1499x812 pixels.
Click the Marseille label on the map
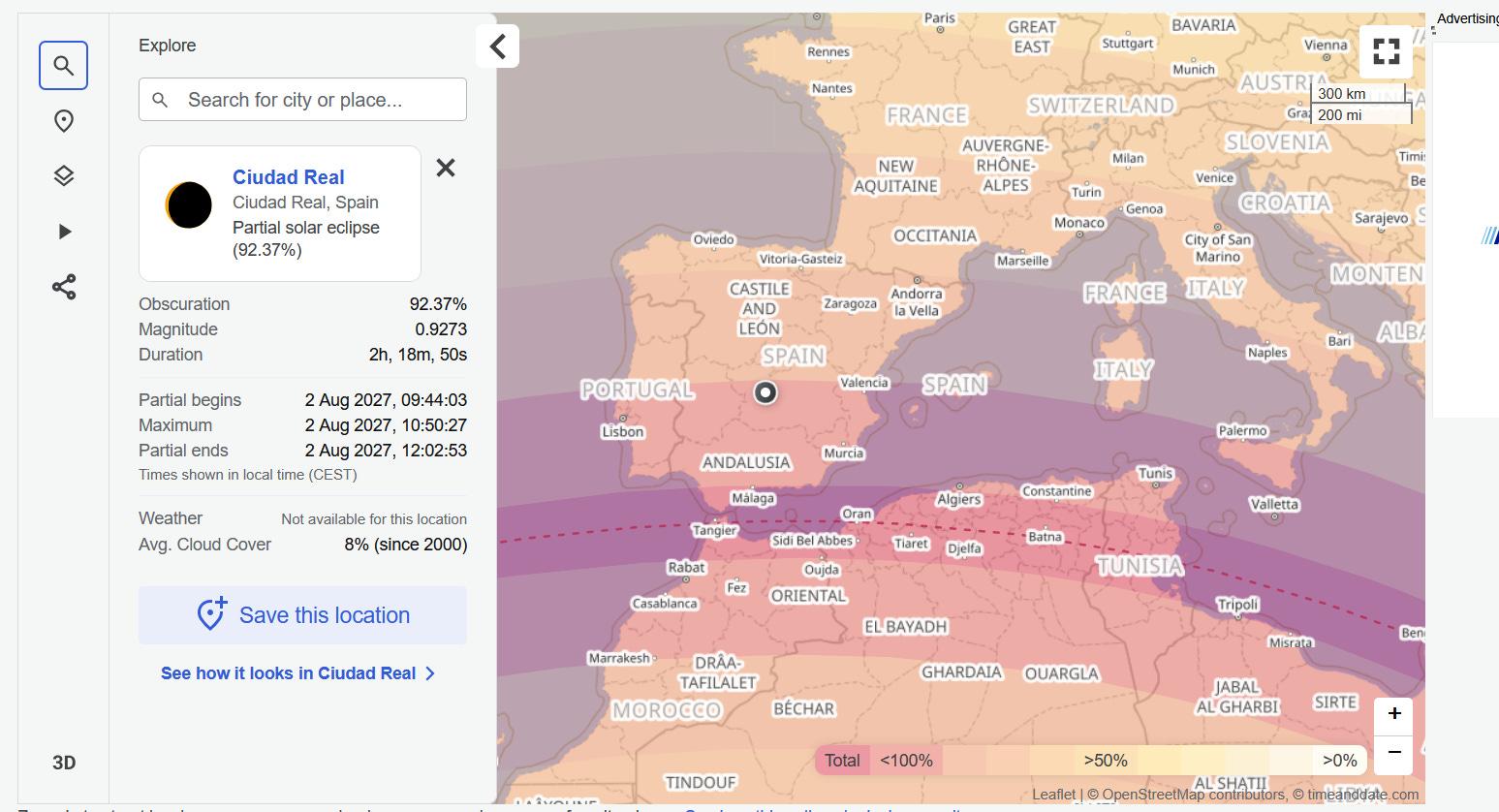[1023, 261]
